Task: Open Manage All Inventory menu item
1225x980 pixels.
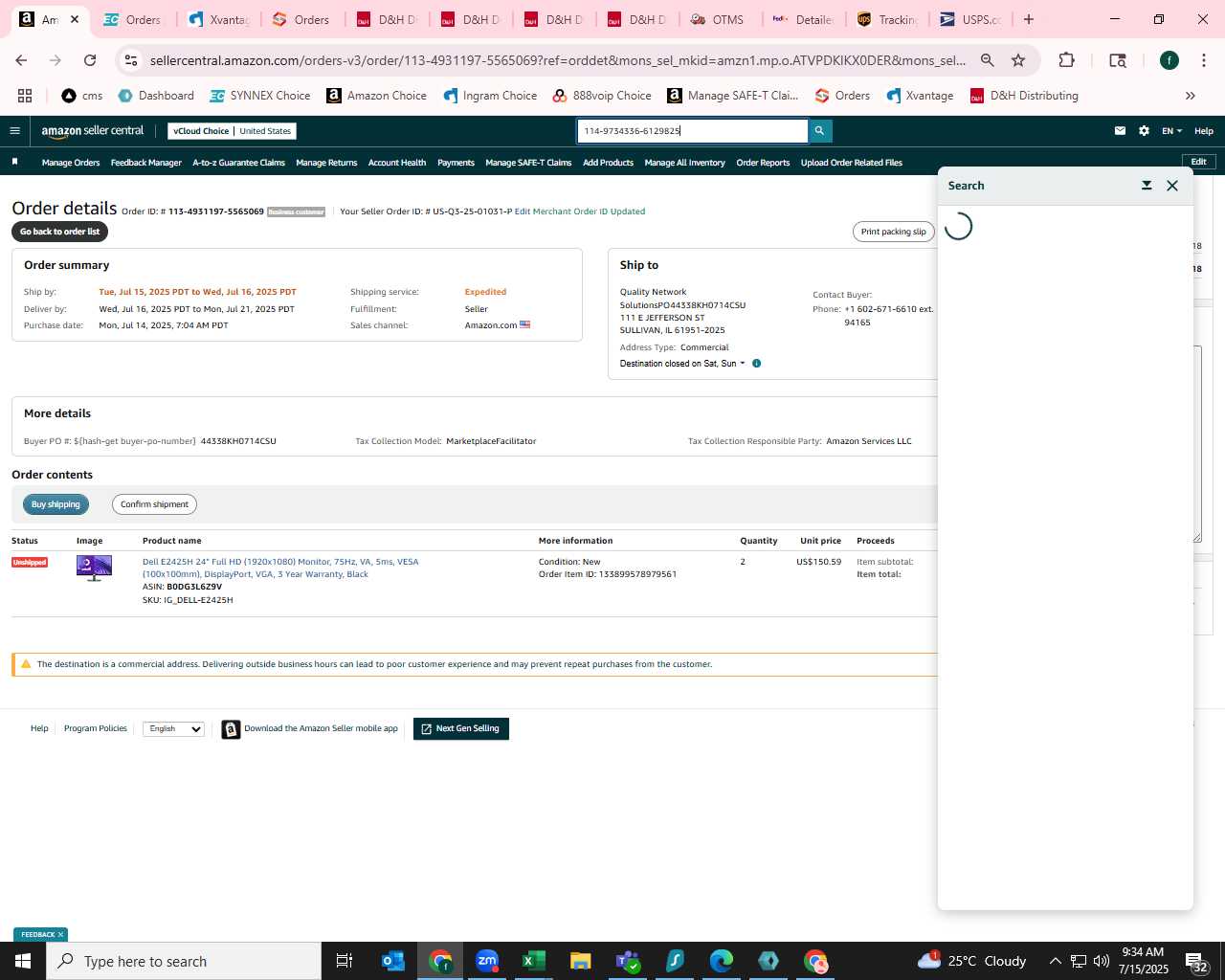Action: (684, 163)
